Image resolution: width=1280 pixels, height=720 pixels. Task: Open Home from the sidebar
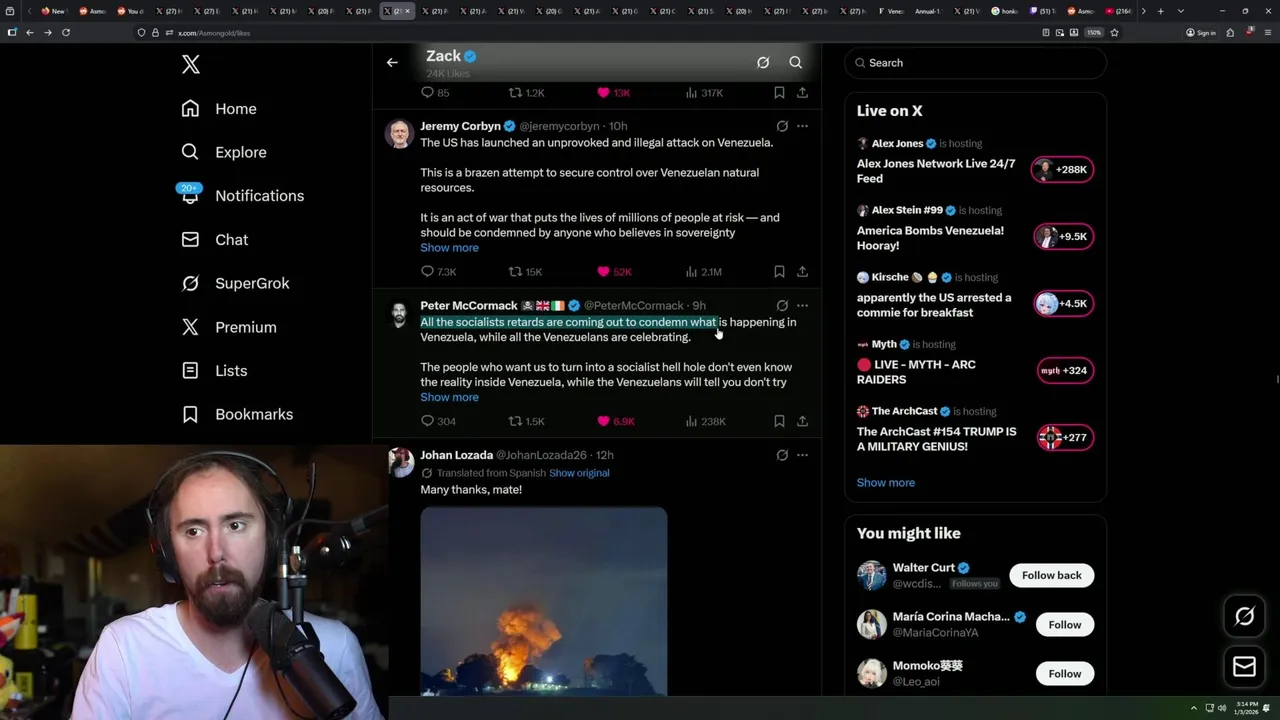pyautogui.click(x=218, y=109)
